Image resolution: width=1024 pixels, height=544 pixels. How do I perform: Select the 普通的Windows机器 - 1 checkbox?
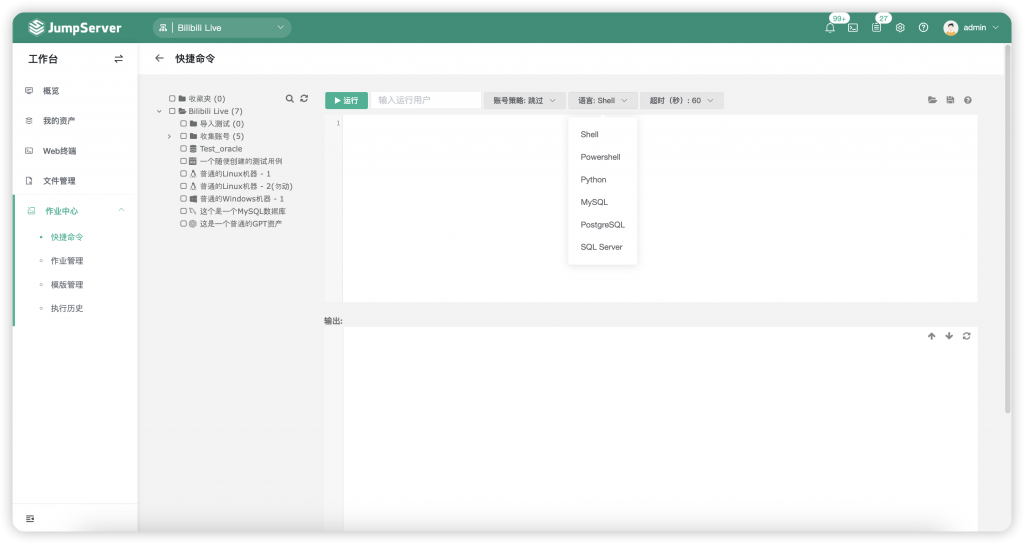(x=184, y=199)
